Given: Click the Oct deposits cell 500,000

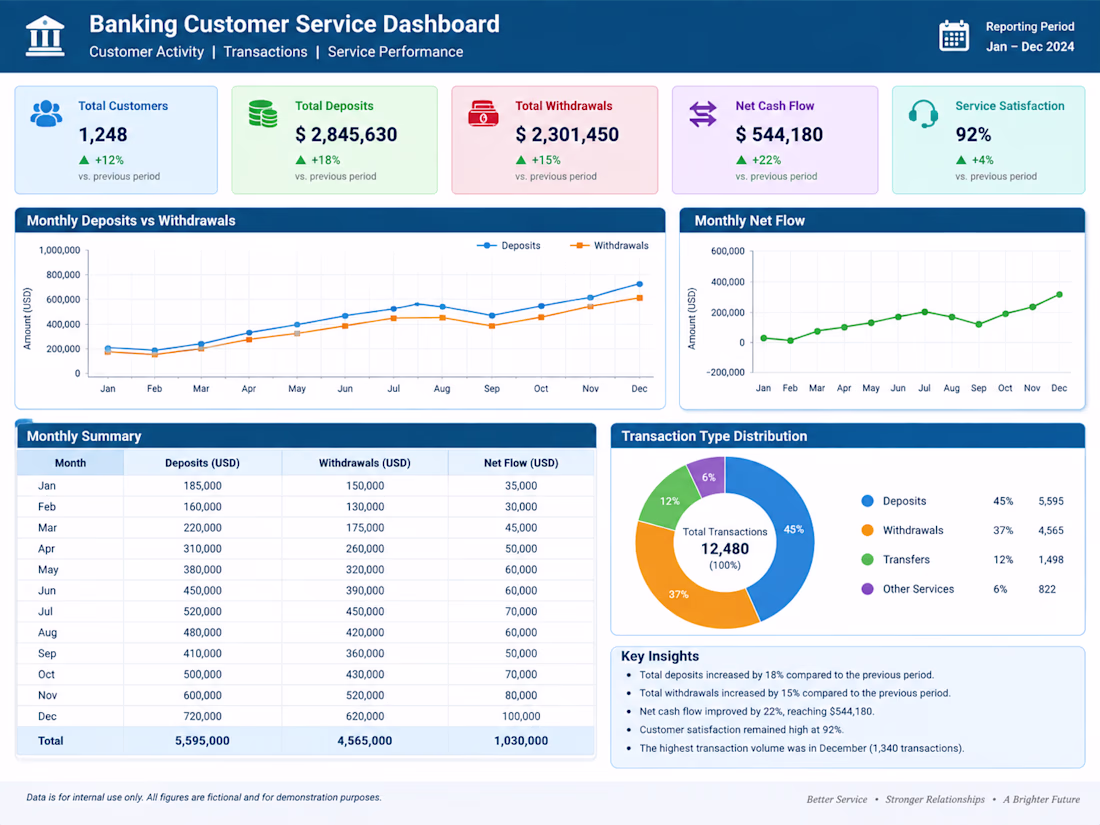Looking at the screenshot, I should pyautogui.click(x=202, y=674).
